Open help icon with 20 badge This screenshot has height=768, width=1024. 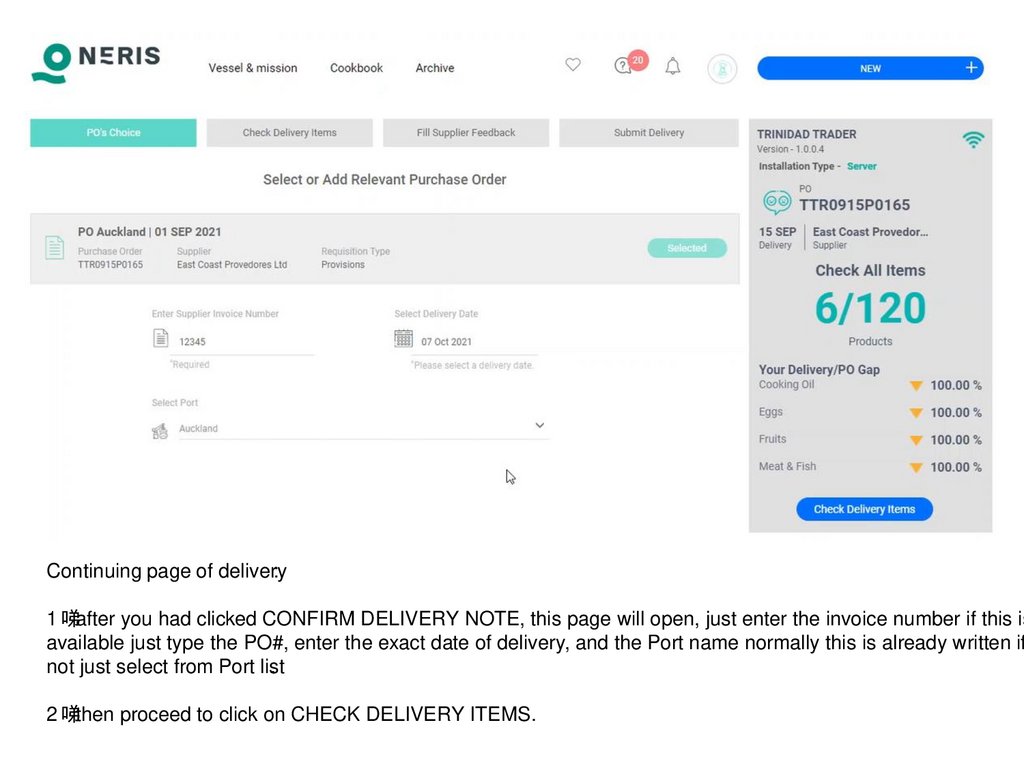coord(623,66)
